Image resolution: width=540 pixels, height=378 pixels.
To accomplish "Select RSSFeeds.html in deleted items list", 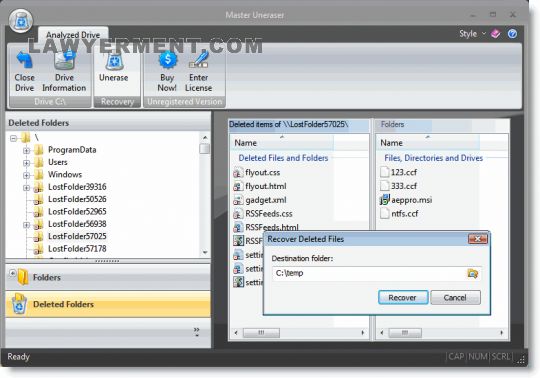I will pyautogui.click(x=272, y=227).
